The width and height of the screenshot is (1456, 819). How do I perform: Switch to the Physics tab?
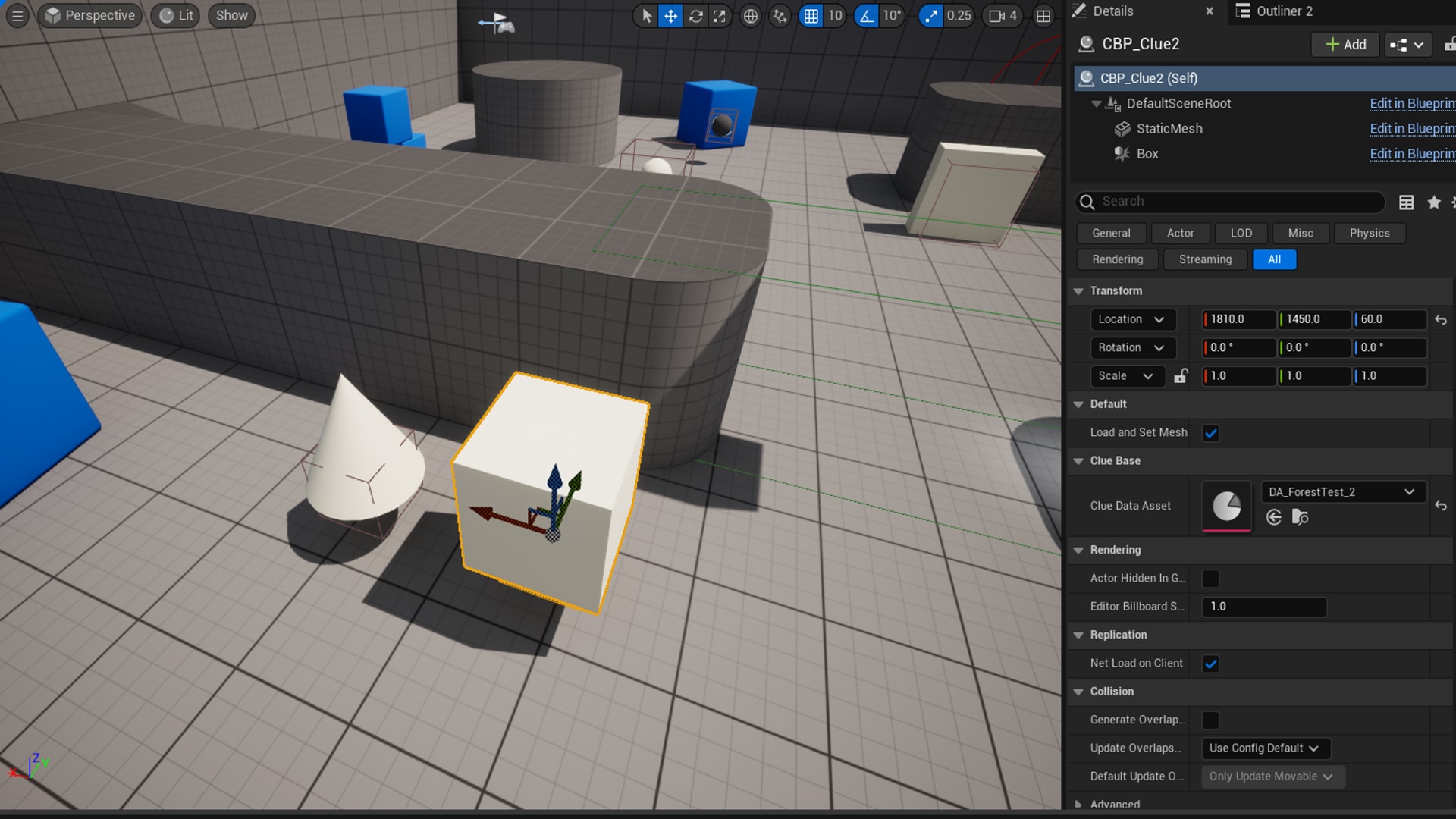pyautogui.click(x=1369, y=232)
